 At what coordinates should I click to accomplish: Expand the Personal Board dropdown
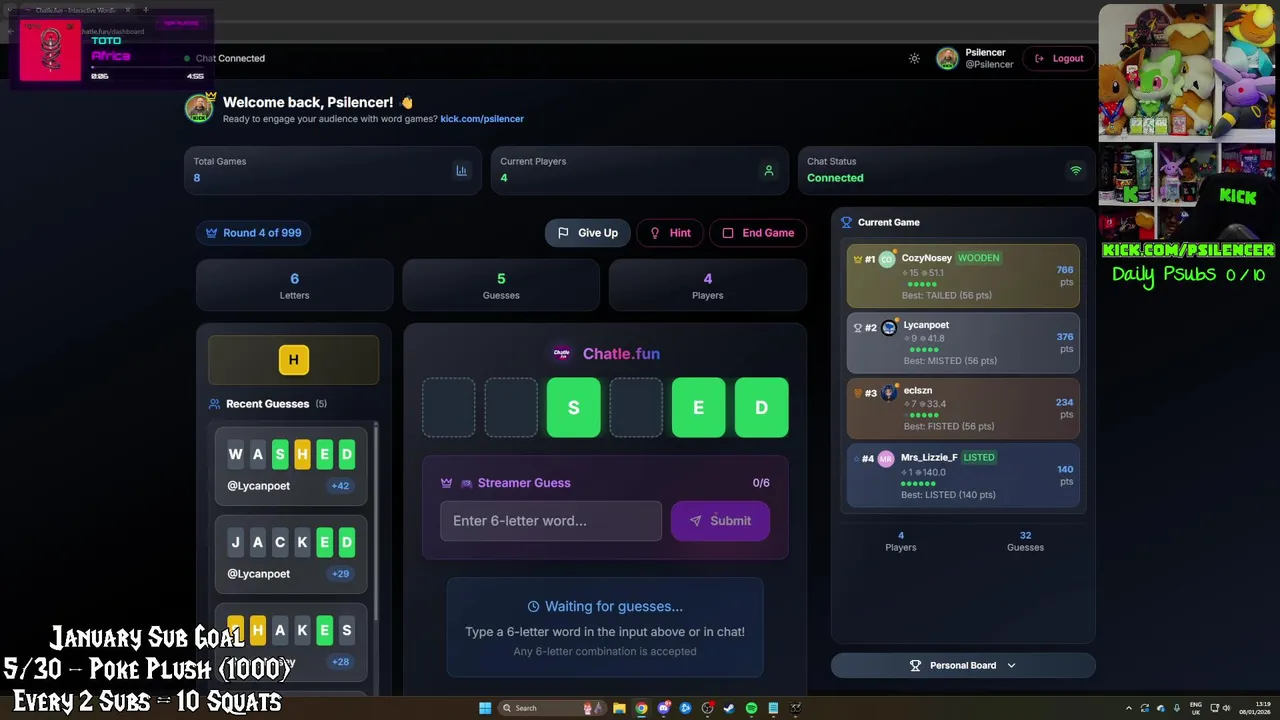click(963, 665)
